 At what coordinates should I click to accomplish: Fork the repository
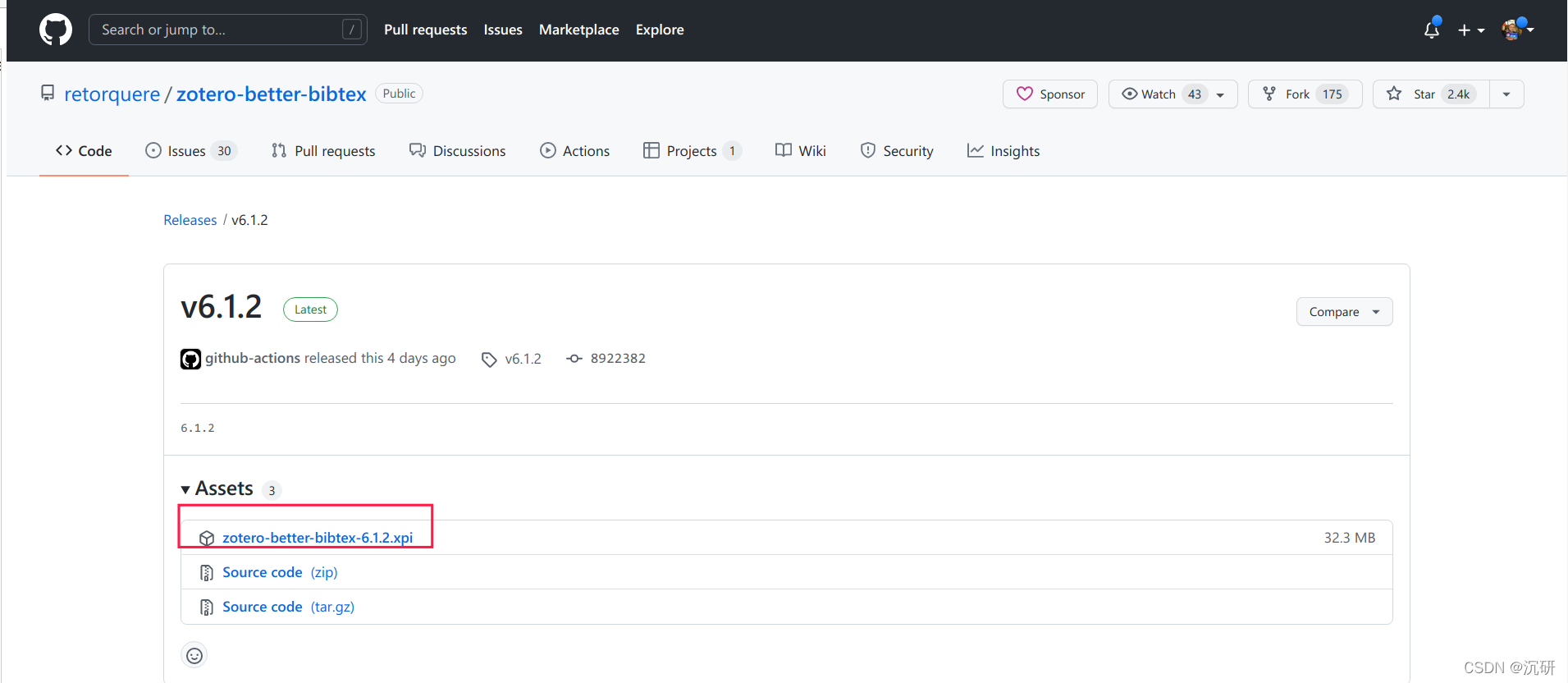(x=1305, y=94)
